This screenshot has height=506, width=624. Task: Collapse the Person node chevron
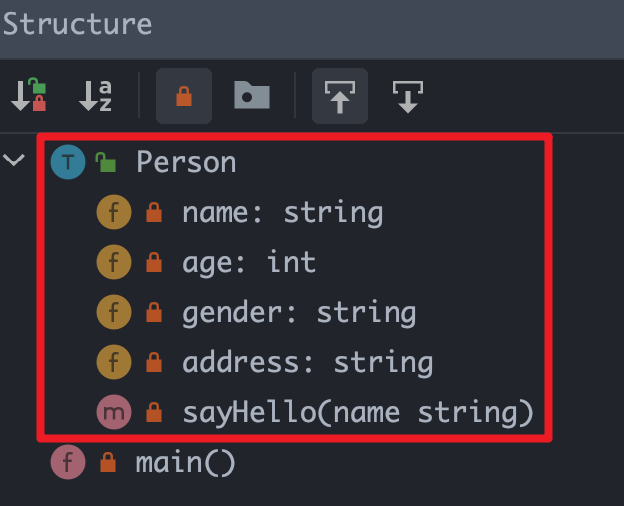tap(14, 160)
